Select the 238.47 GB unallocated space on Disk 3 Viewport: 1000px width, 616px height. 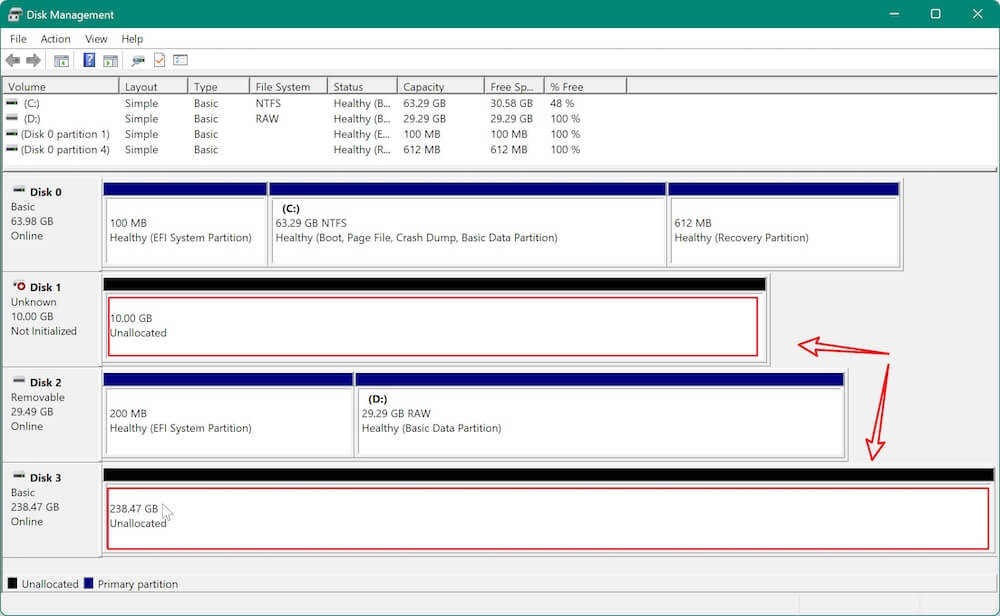pyautogui.click(x=500, y=516)
